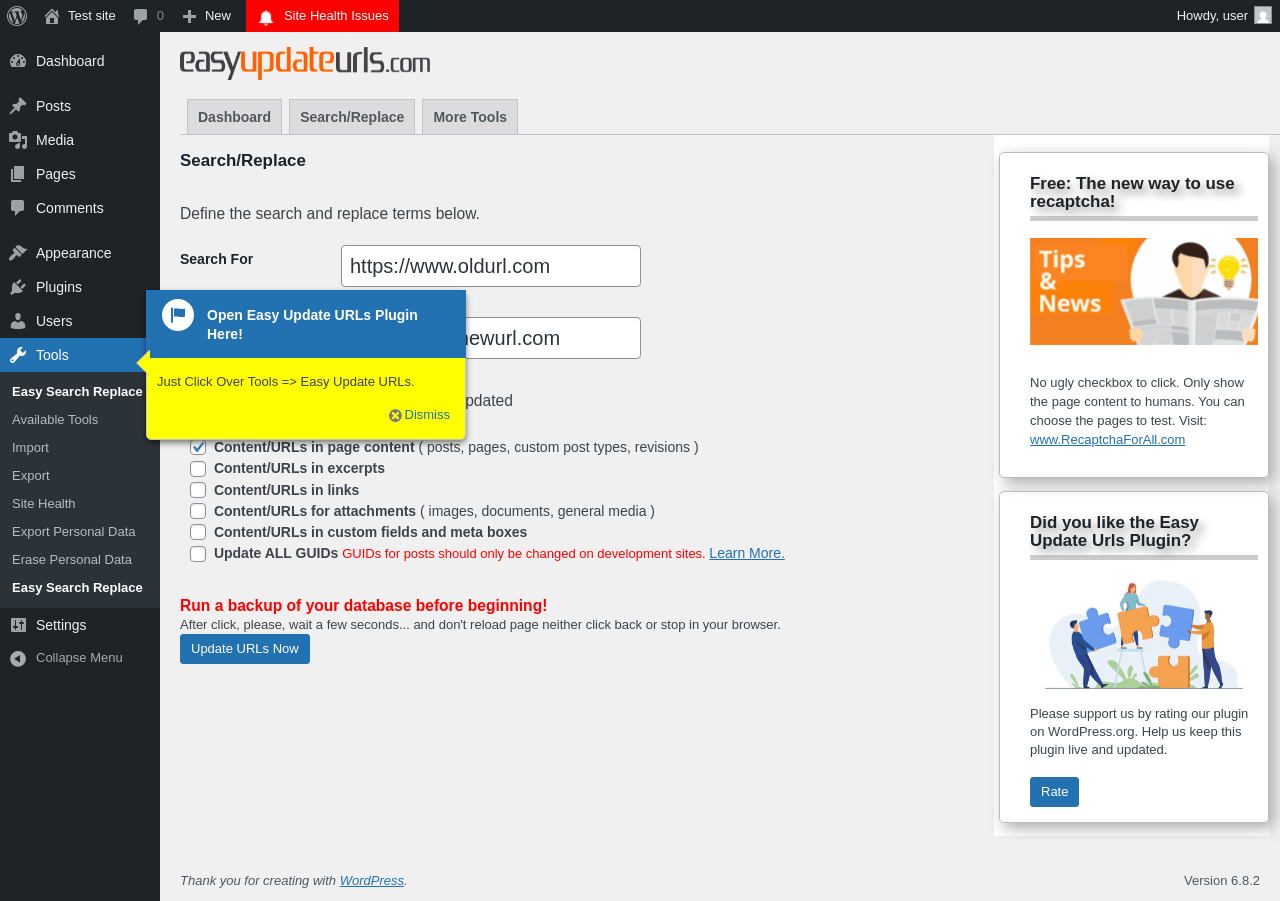Screen dimensions: 1280x901
Task: Open www.RecaptchaForAll.com link
Action: [1107, 439]
